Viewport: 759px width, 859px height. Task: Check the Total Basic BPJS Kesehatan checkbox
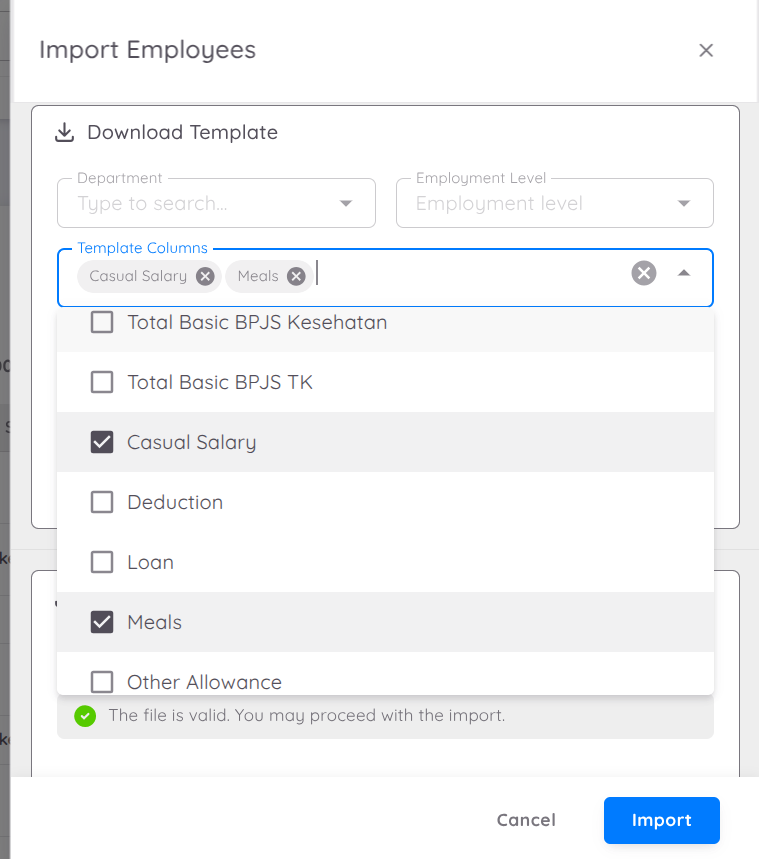pos(102,322)
